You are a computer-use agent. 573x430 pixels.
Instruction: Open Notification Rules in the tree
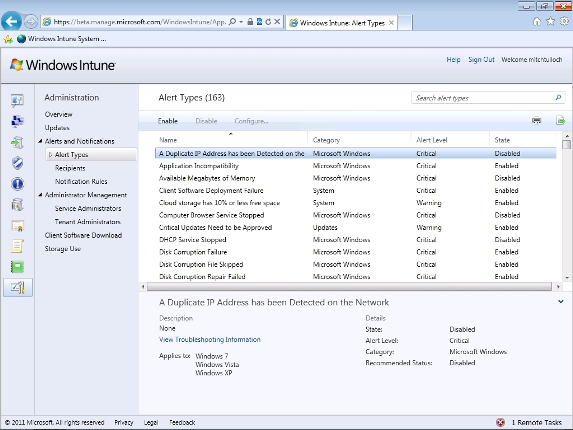click(81, 182)
